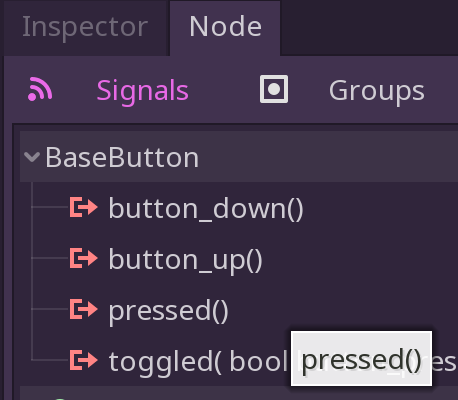Collapse the BaseButton section chevron
Screen dimensions: 458x400
point(32,157)
